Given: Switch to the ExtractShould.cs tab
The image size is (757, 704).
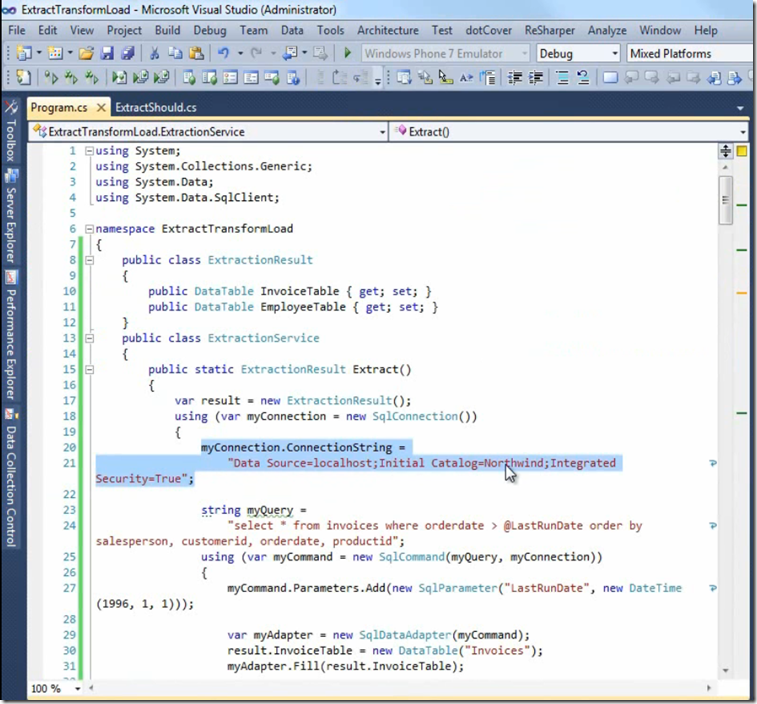Looking at the screenshot, I should [156, 108].
